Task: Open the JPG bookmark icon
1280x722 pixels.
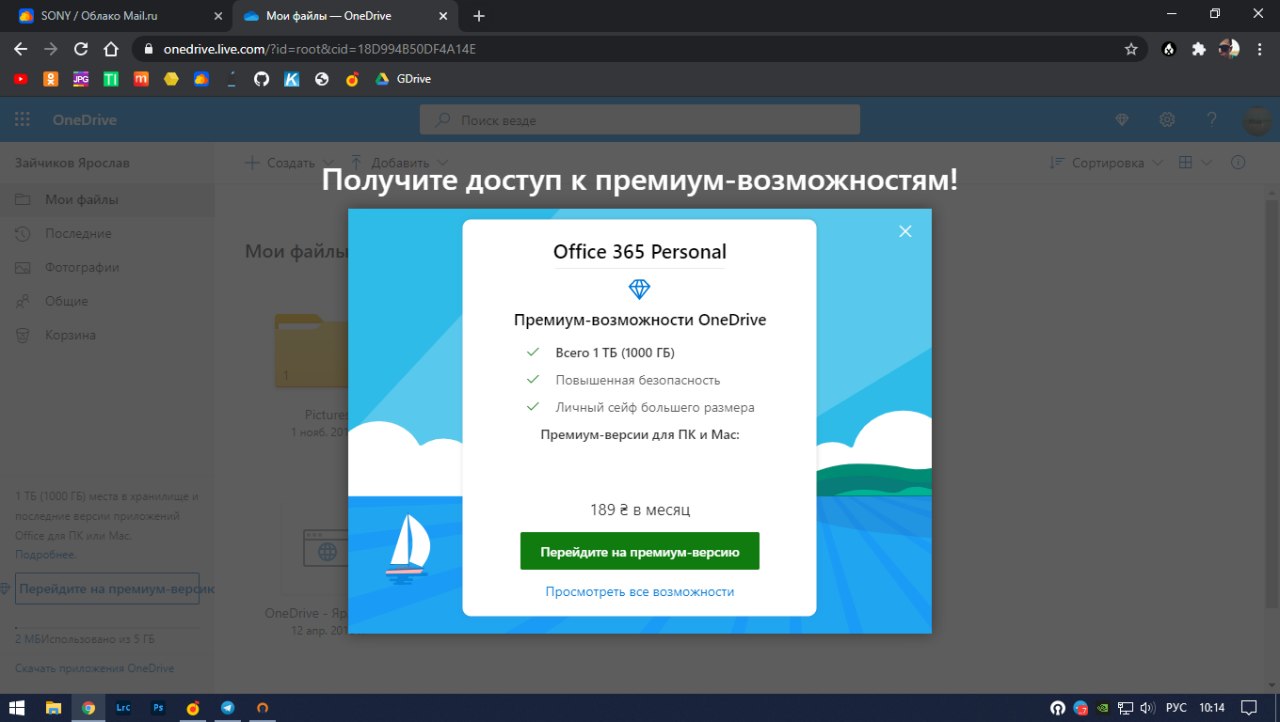Action: [x=81, y=79]
